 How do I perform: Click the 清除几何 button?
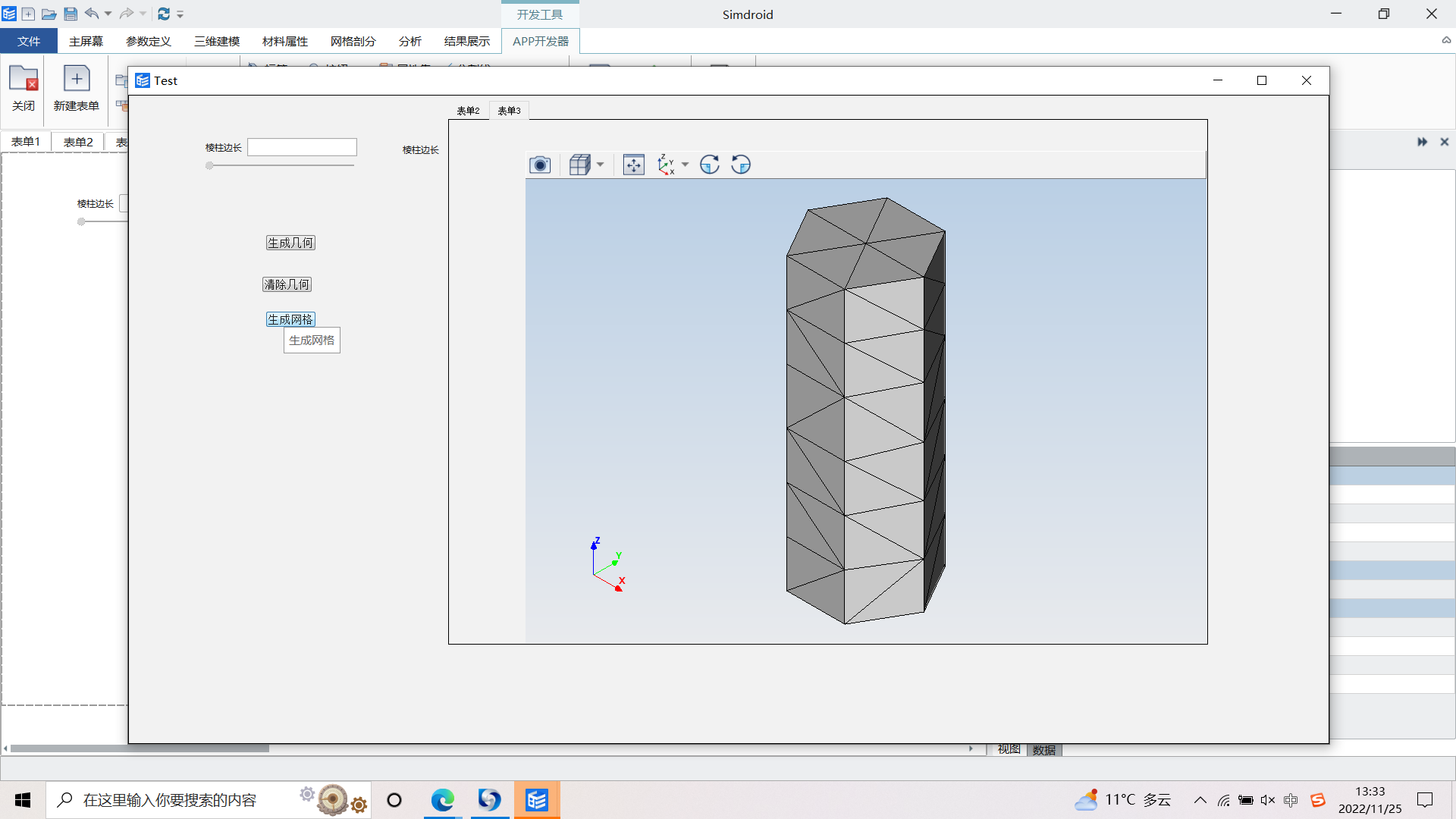287,284
